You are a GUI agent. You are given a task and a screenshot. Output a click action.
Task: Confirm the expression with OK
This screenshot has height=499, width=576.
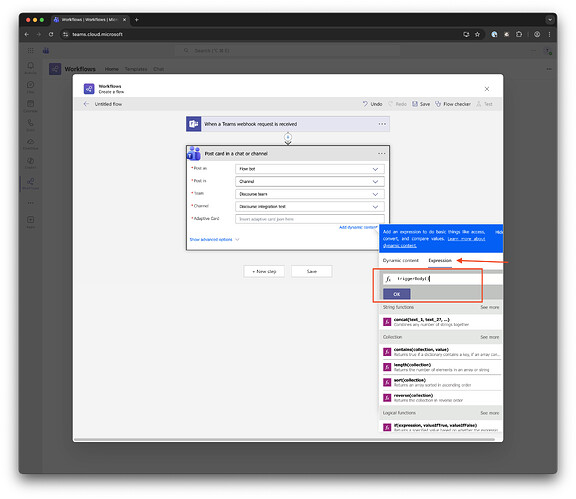pos(396,294)
